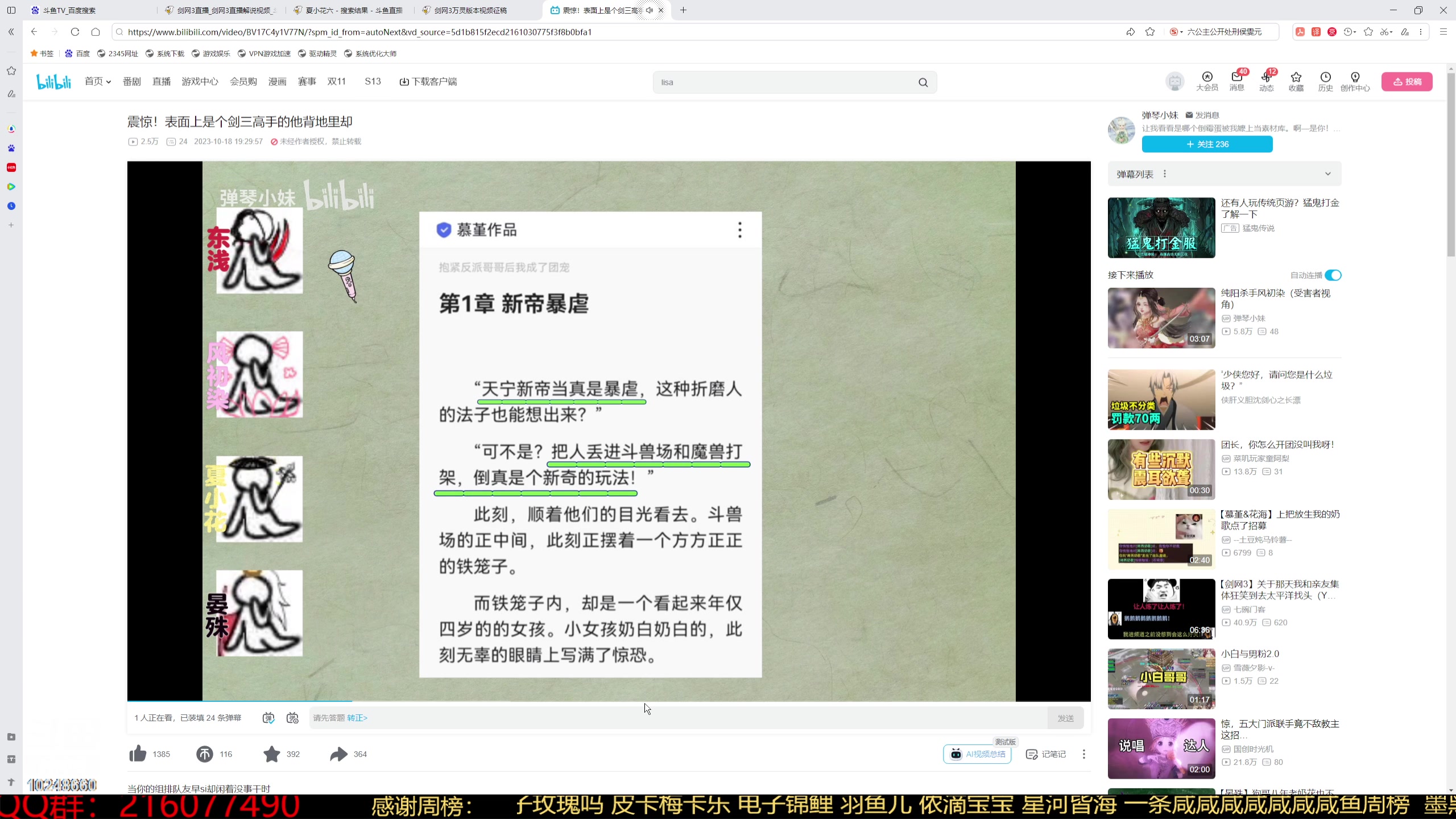Screen dimensions: 1456x819
Task: Open the more options expander on post
Action: pos(740,229)
